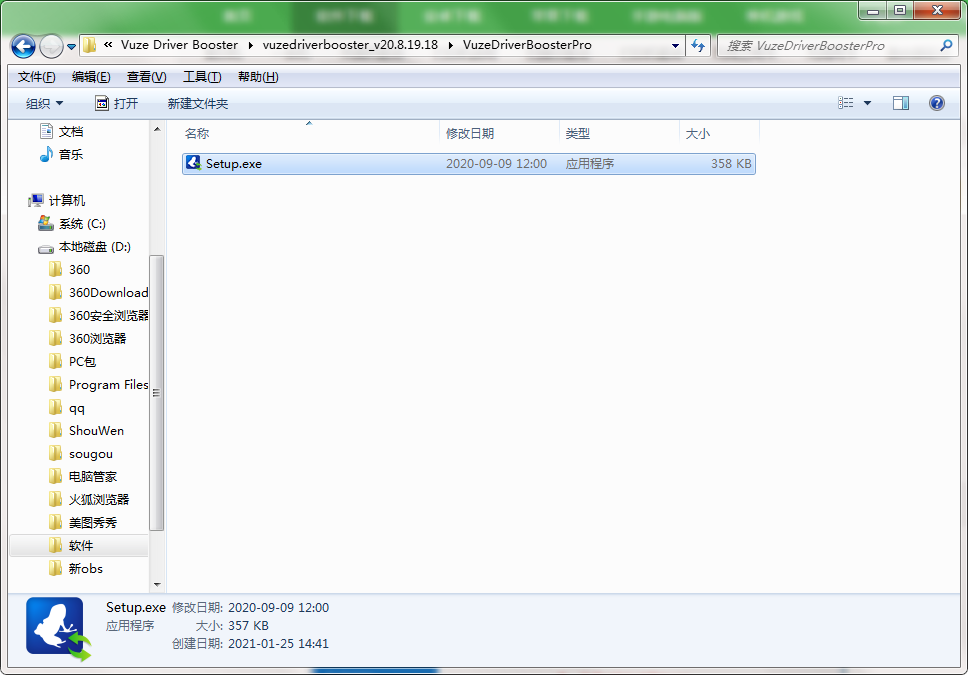Open the 查看(V) menu
The image size is (968, 675).
click(x=146, y=77)
